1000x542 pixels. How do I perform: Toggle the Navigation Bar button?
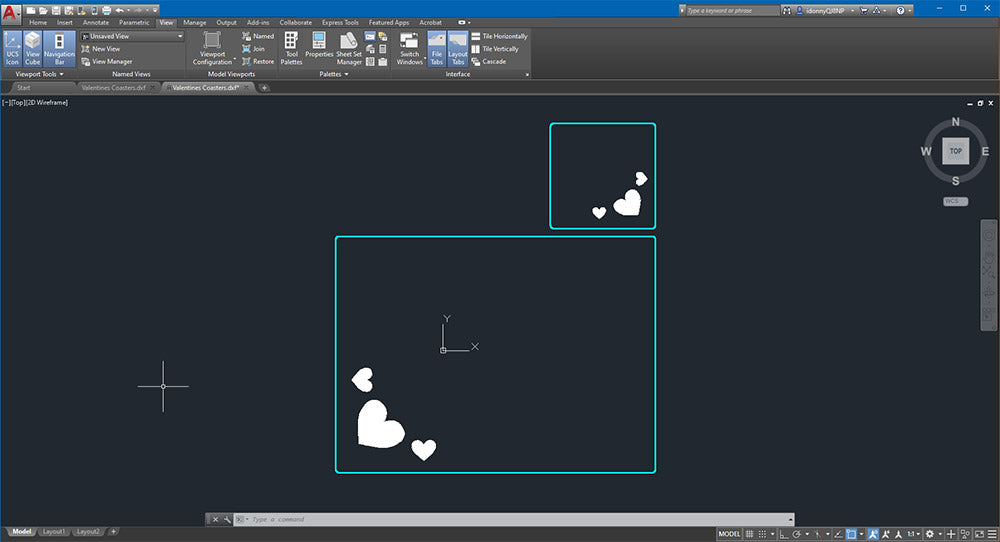click(x=59, y=48)
